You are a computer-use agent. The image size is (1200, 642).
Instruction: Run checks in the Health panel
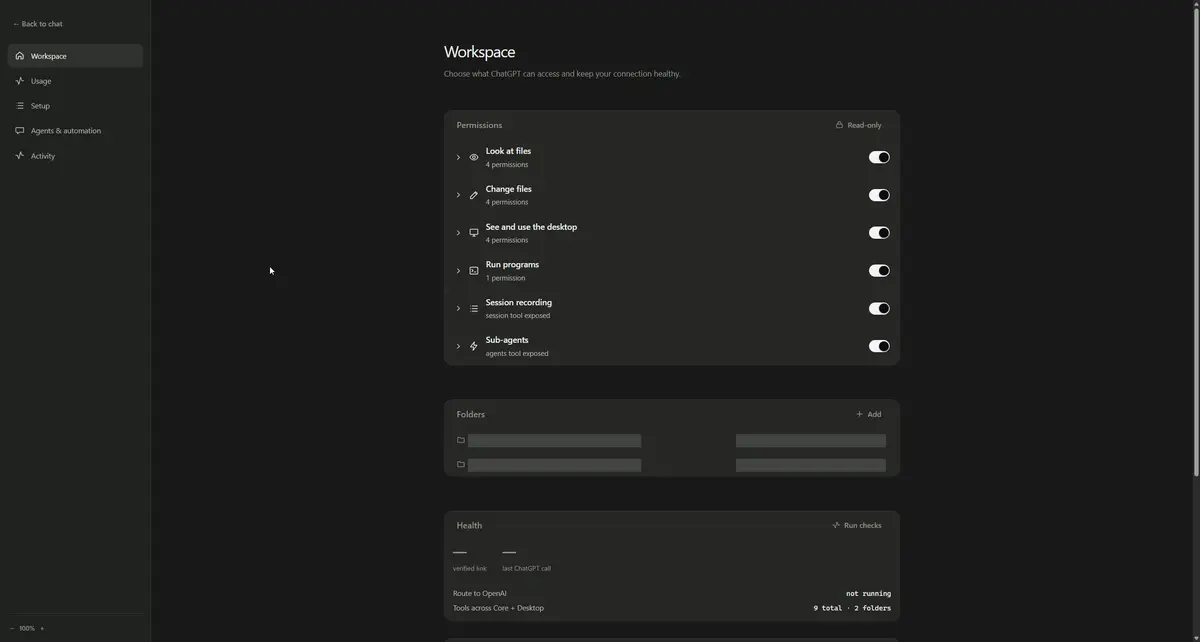(857, 525)
